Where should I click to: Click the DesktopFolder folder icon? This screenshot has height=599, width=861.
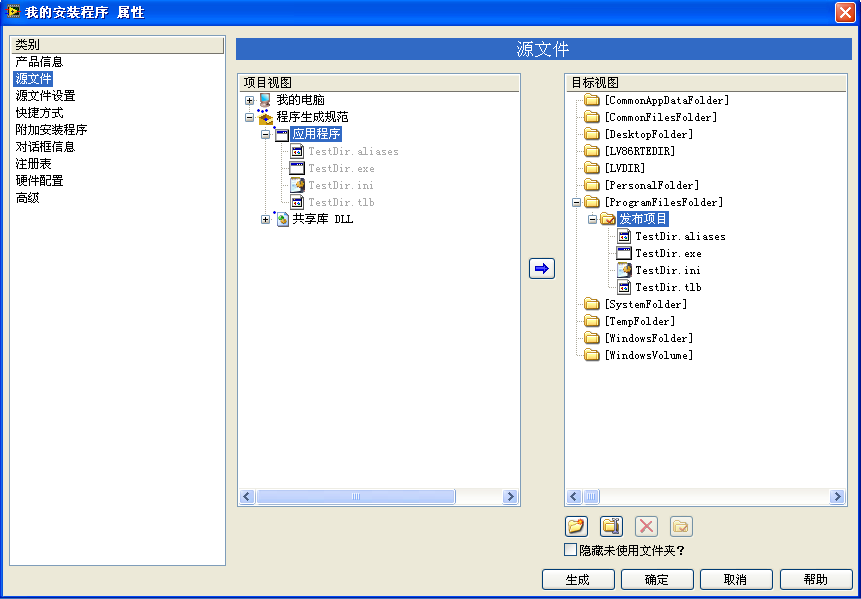tap(592, 134)
